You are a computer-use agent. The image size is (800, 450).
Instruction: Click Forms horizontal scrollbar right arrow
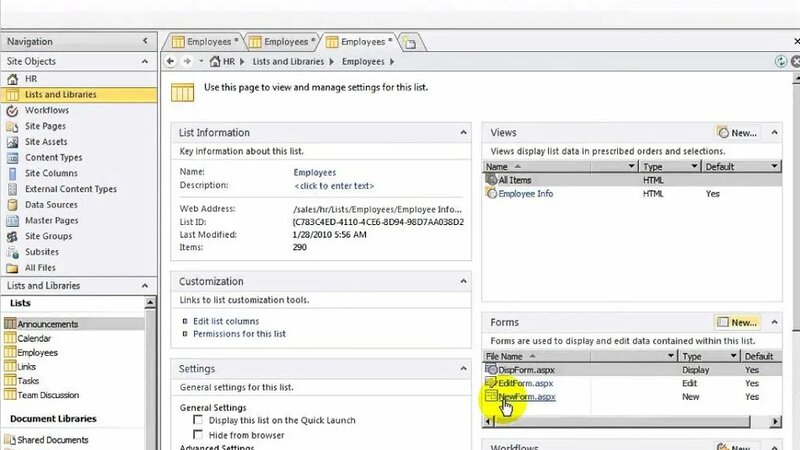(776, 421)
